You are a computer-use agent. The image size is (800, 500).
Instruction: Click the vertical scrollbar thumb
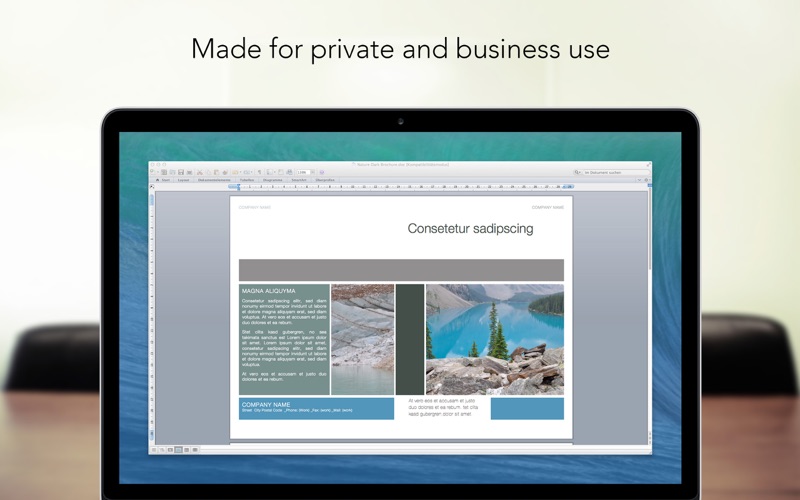click(x=649, y=230)
